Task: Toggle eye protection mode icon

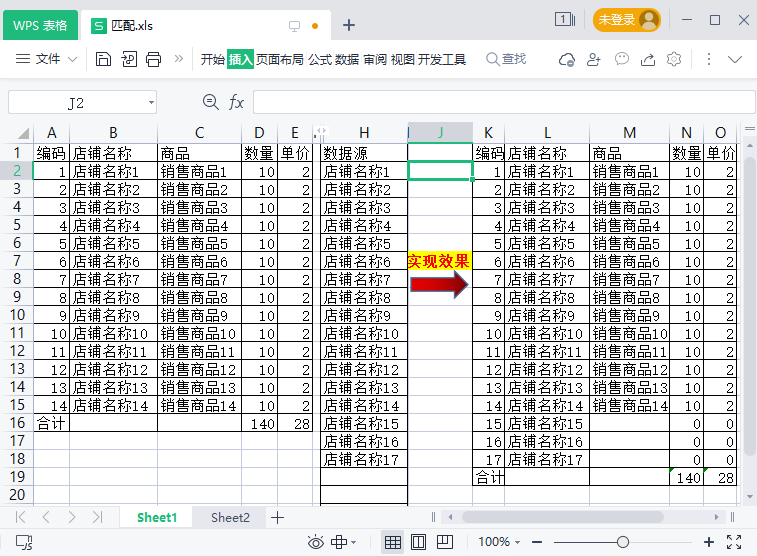Action: click(316, 542)
